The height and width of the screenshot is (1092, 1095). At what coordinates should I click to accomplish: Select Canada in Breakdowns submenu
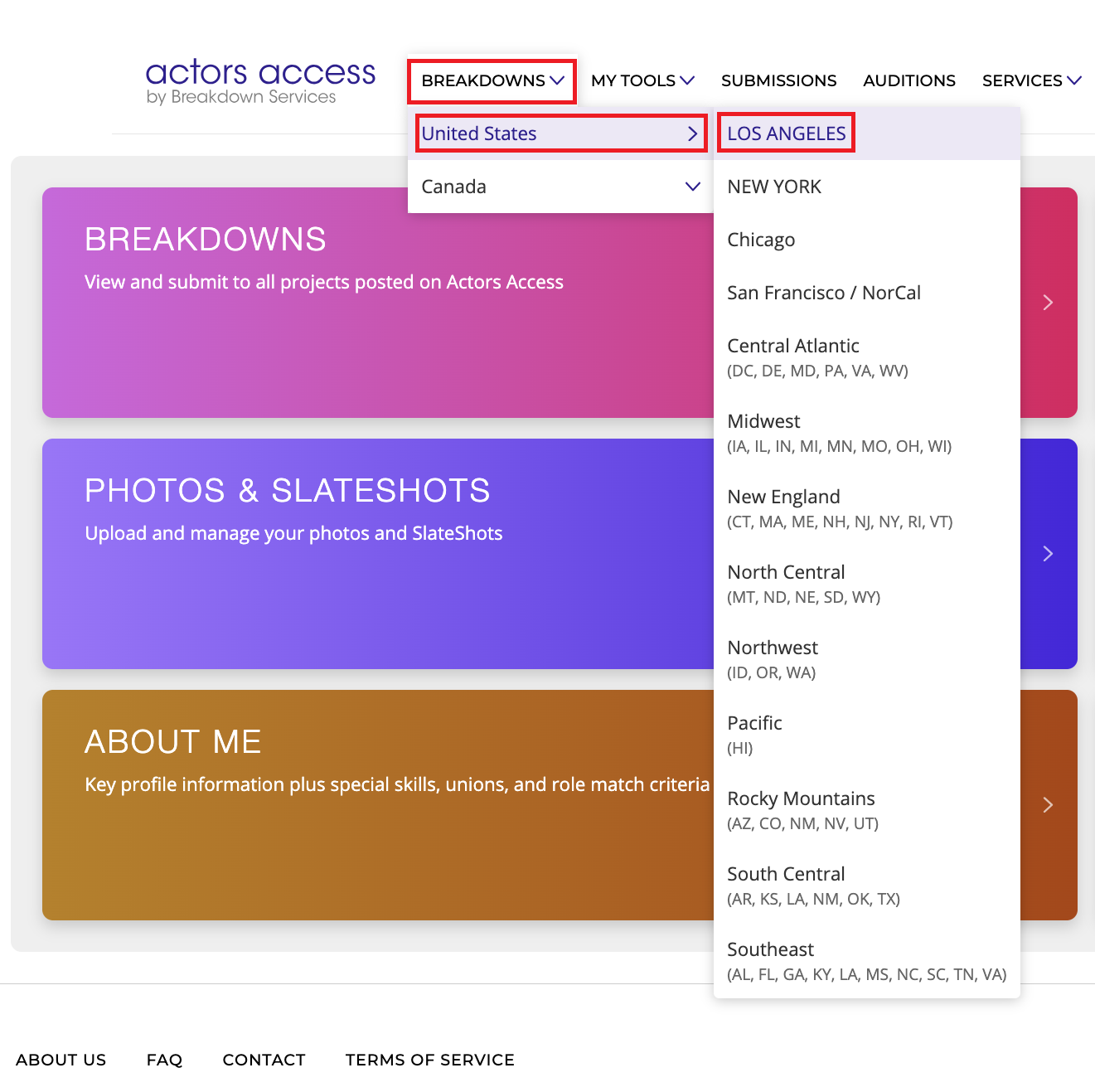[x=560, y=187]
